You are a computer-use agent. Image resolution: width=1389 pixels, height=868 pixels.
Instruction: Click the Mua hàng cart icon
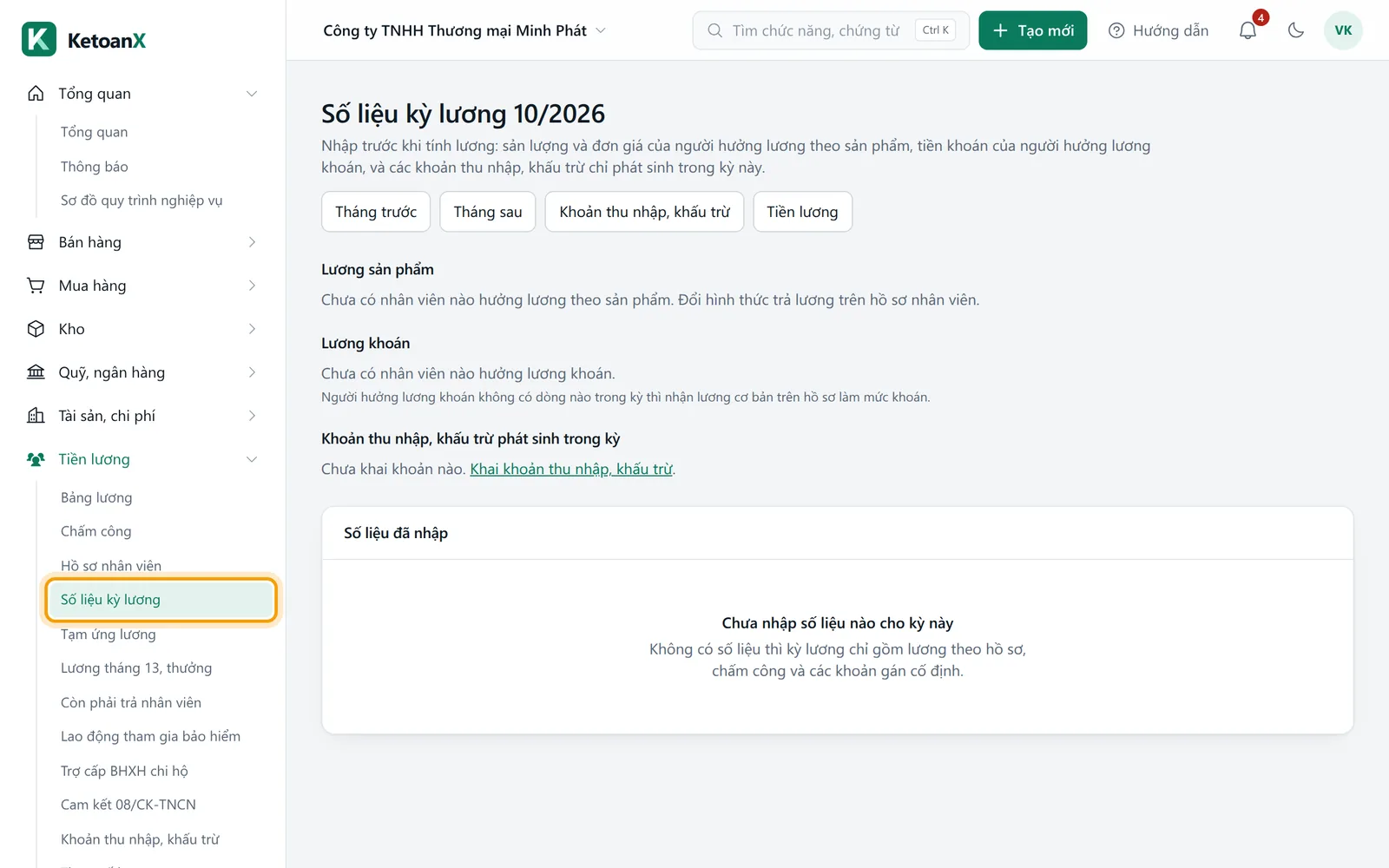point(36,286)
